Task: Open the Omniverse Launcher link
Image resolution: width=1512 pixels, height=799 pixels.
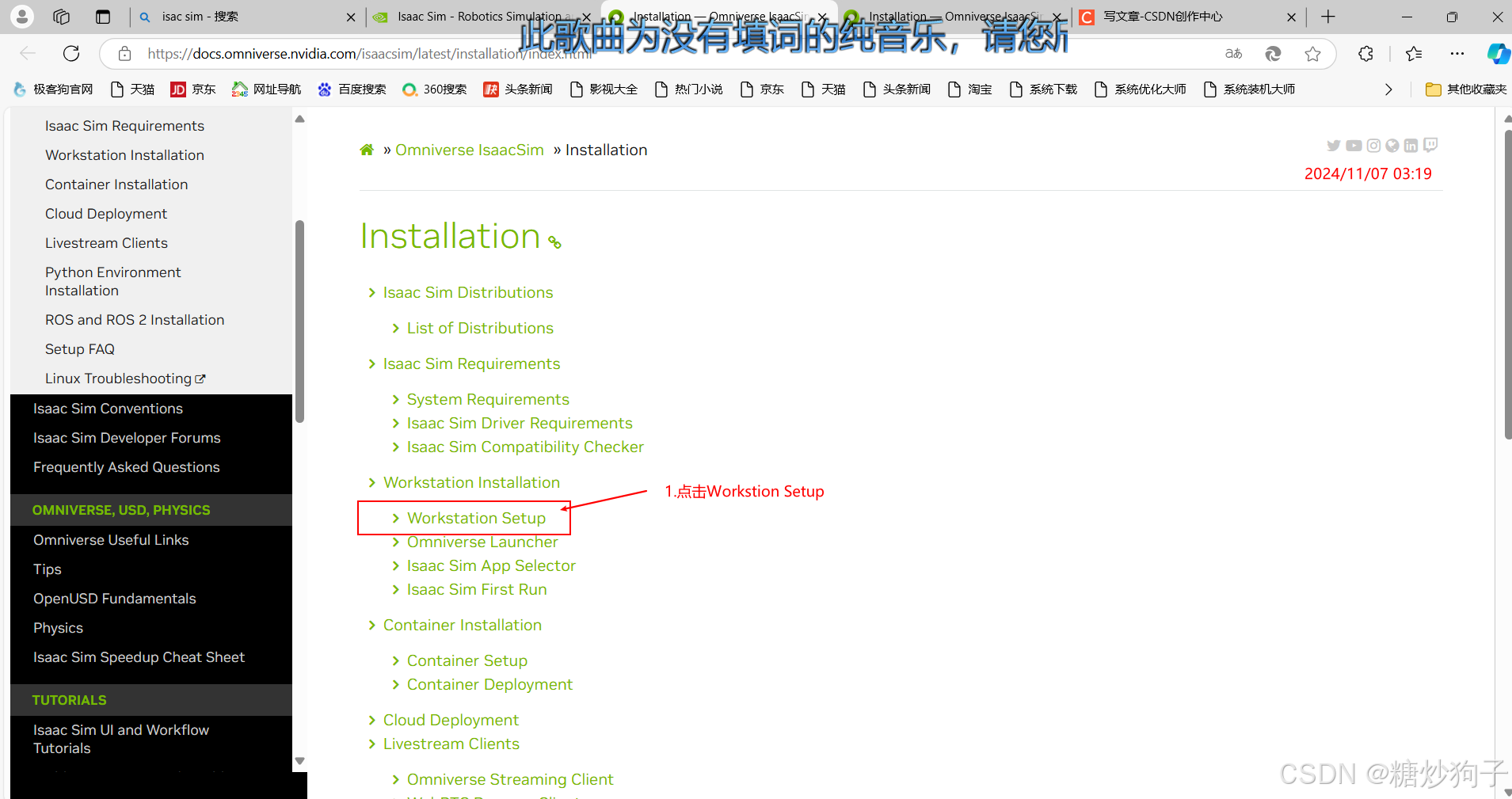Action: (x=482, y=542)
